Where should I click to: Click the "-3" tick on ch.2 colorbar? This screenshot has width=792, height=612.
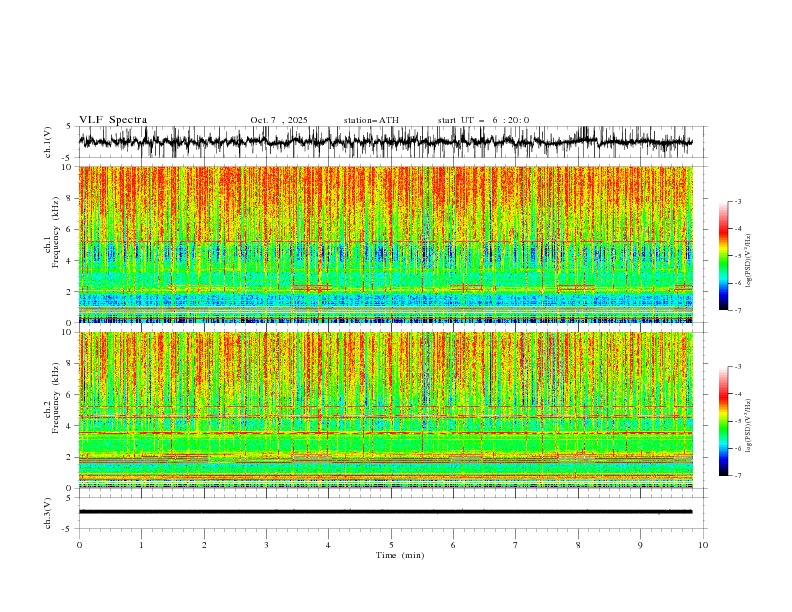click(738, 367)
